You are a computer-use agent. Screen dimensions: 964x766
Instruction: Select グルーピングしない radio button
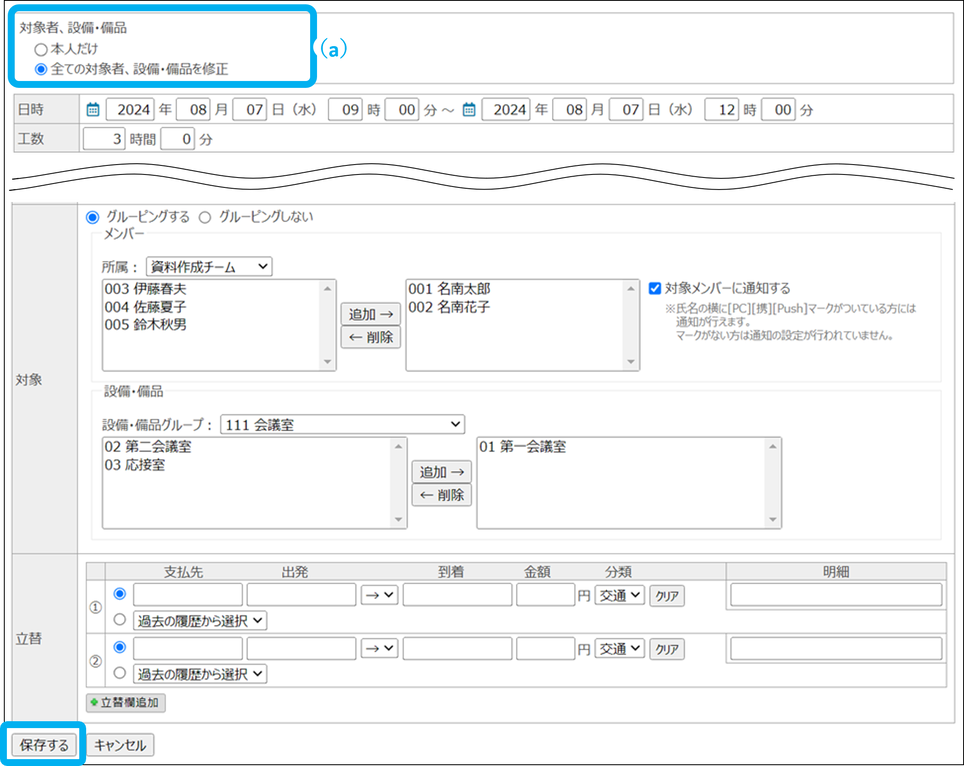click(x=205, y=216)
